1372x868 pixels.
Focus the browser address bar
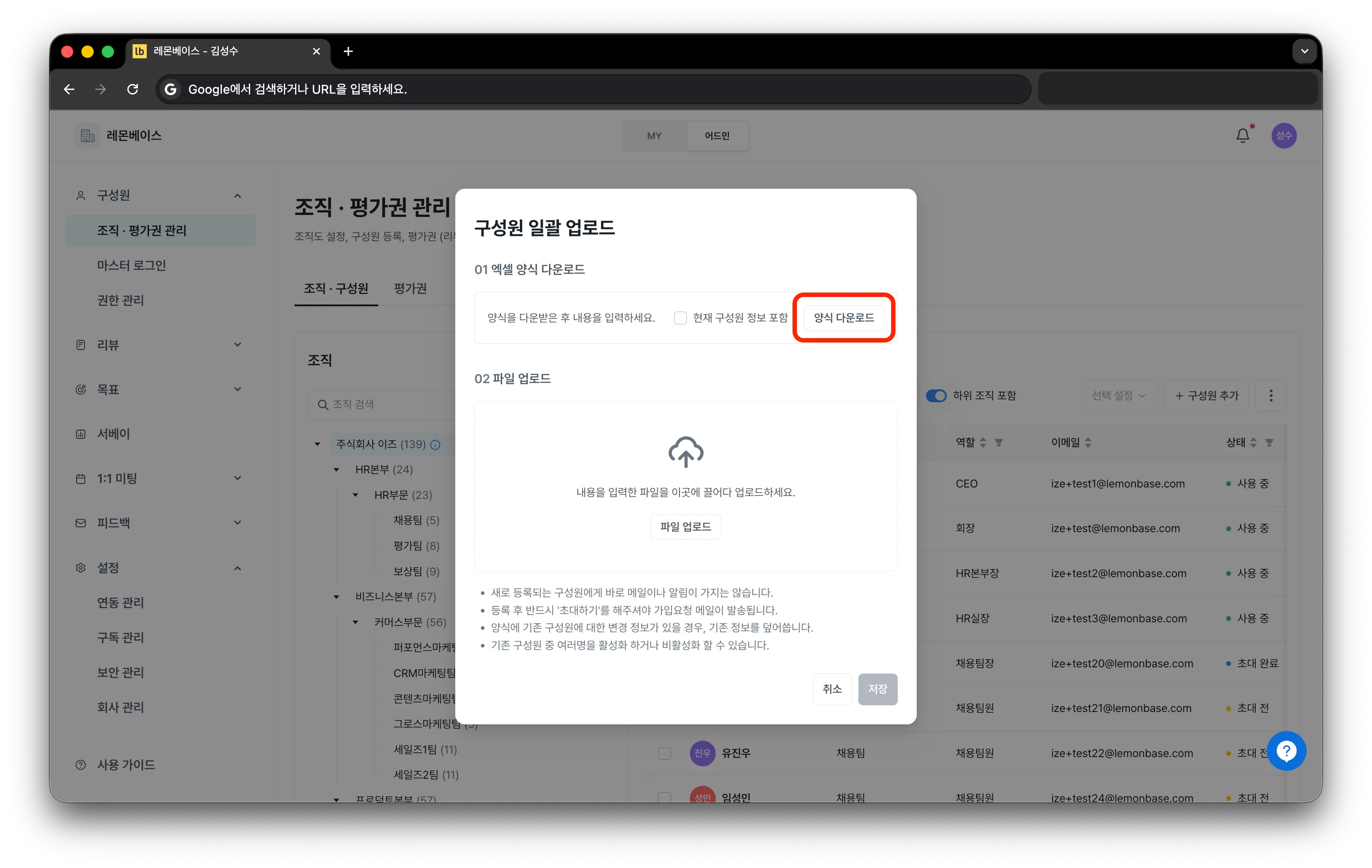(593, 89)
